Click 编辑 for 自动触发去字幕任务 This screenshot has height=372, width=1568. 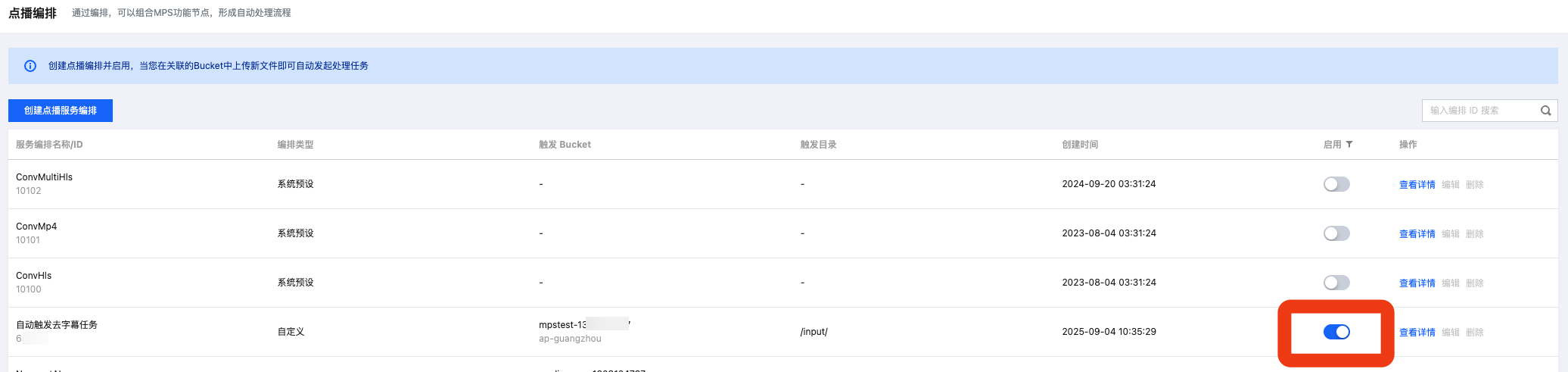pos(1450,333)
